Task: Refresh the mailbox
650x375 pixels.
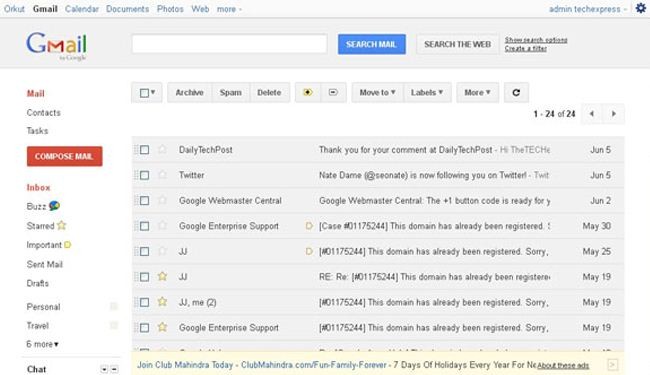Action: point(516,92)
